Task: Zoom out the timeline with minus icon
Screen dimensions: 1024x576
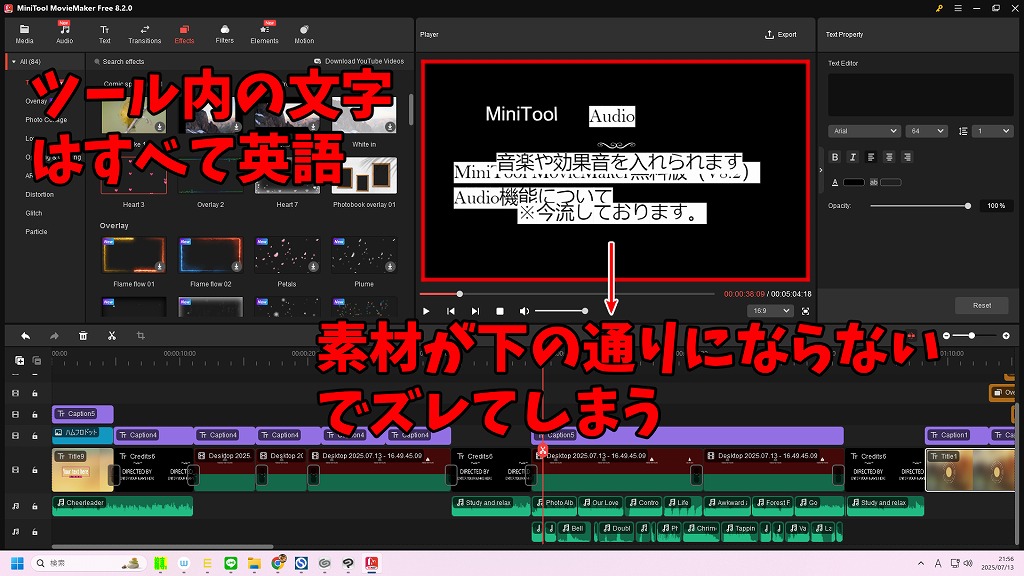Action: coord(946,336)
